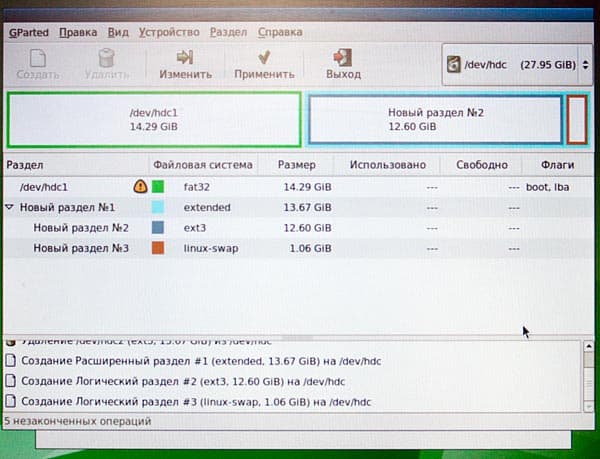Click the orange linux-swap color swatch
This screenshot has width=600, height=459.
(x=158, y=248)
